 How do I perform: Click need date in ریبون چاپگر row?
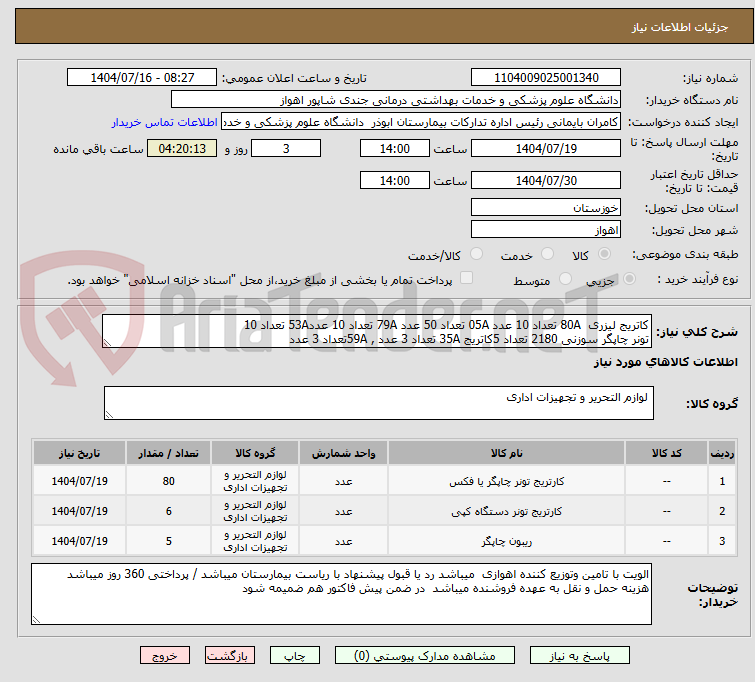click(79, 541)
